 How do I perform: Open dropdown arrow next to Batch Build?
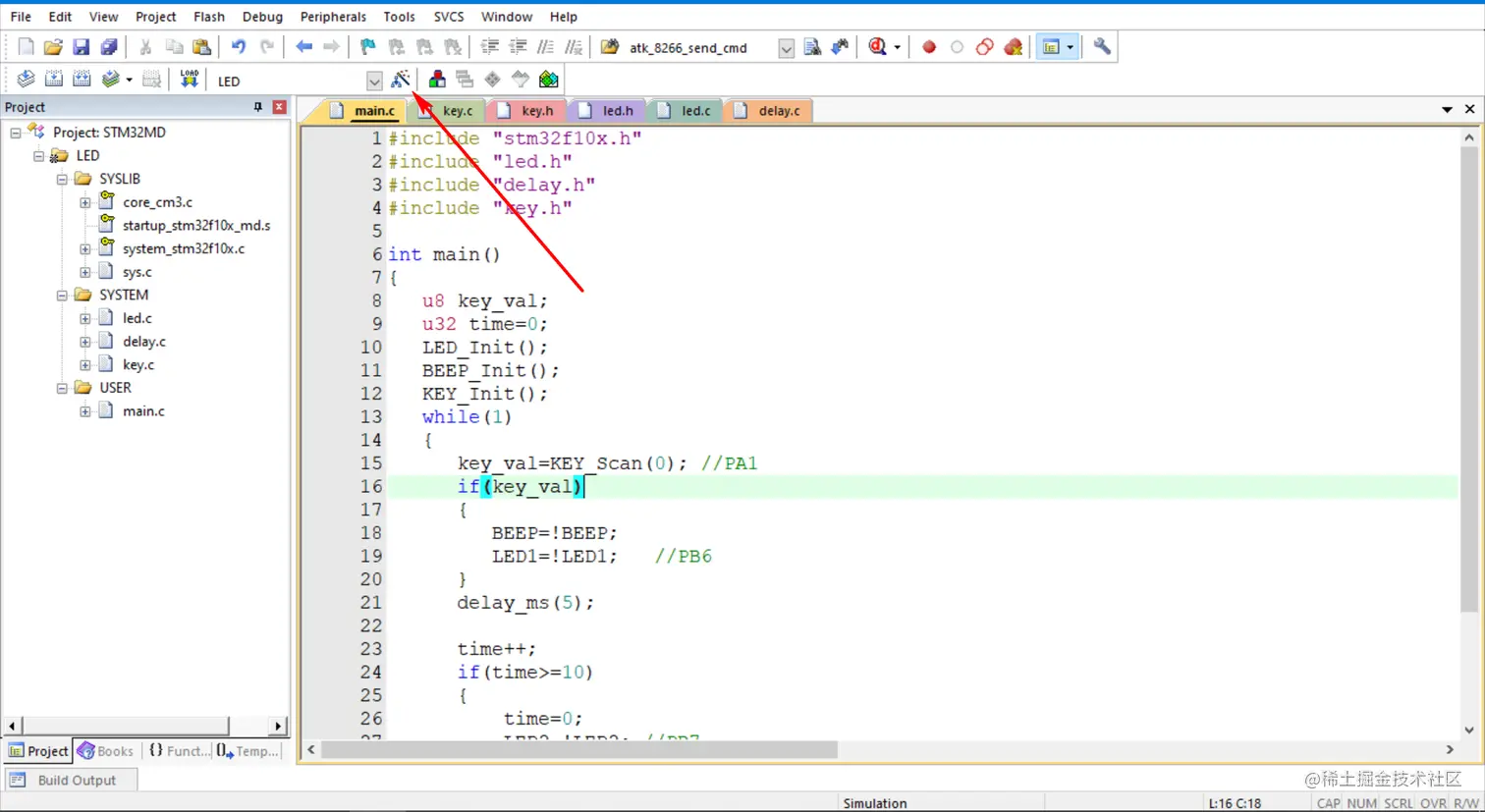tap(129, 80)
